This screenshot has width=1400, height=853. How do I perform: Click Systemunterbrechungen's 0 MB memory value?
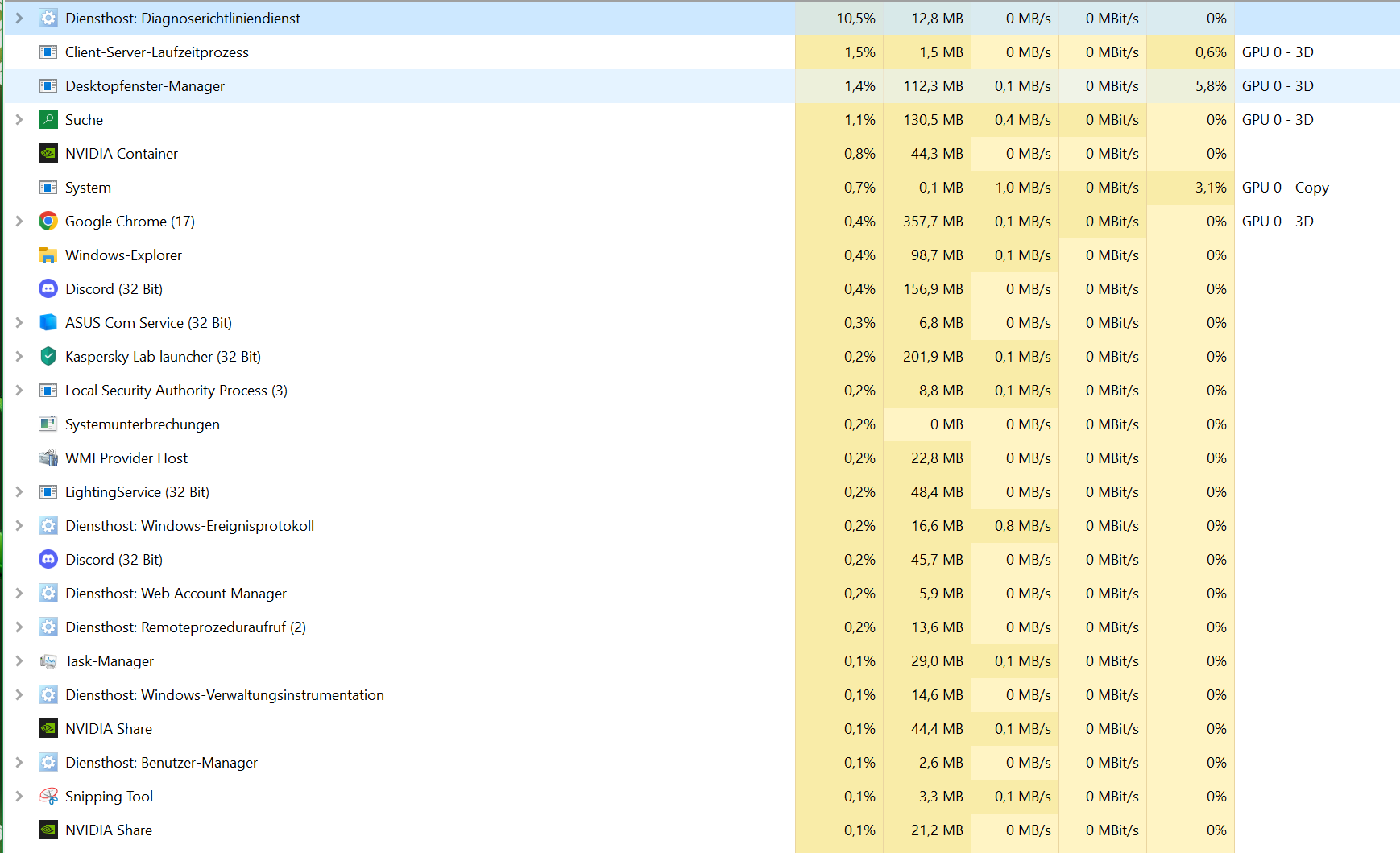click(946, 424)
